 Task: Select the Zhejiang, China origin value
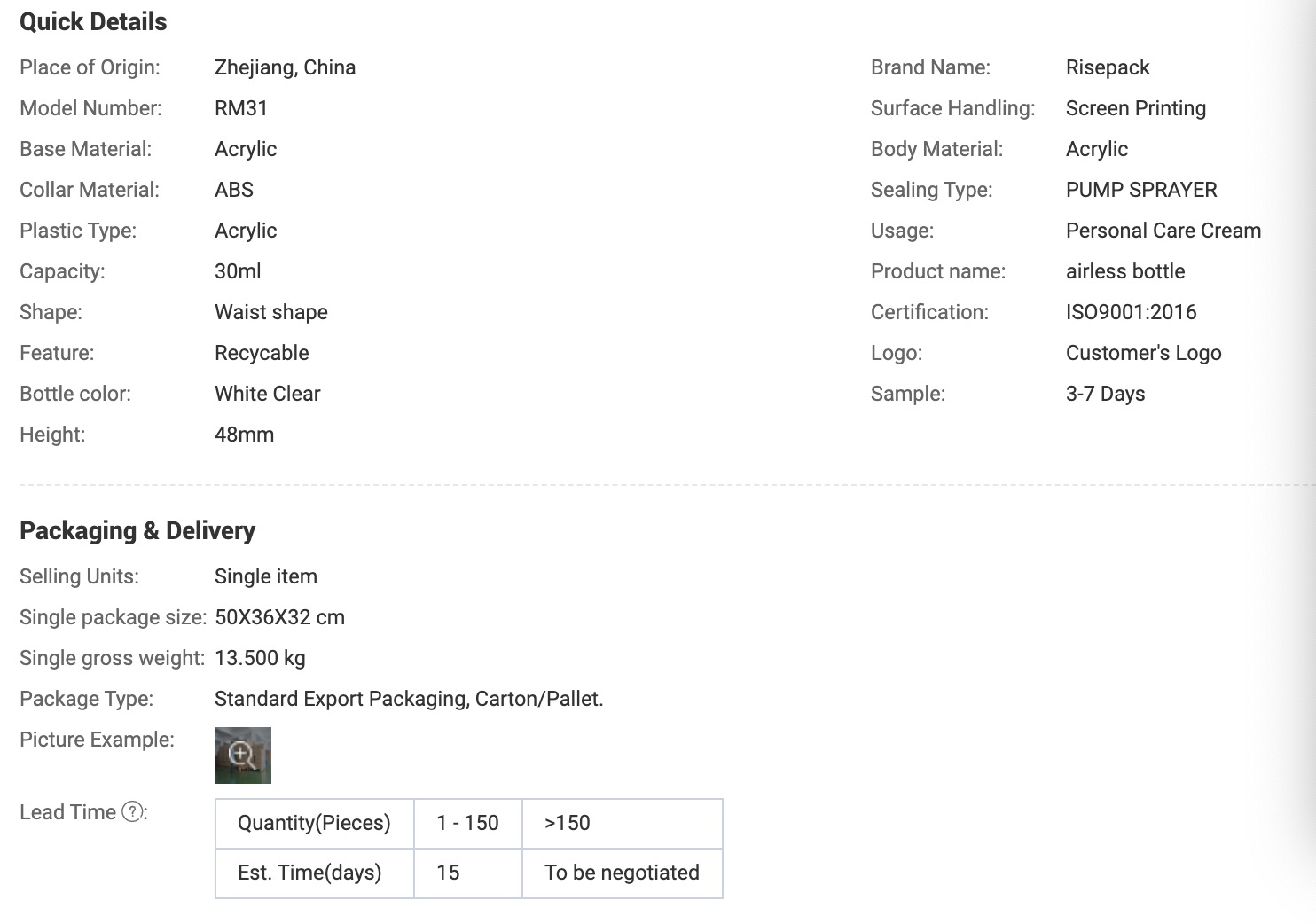(286, 67)
